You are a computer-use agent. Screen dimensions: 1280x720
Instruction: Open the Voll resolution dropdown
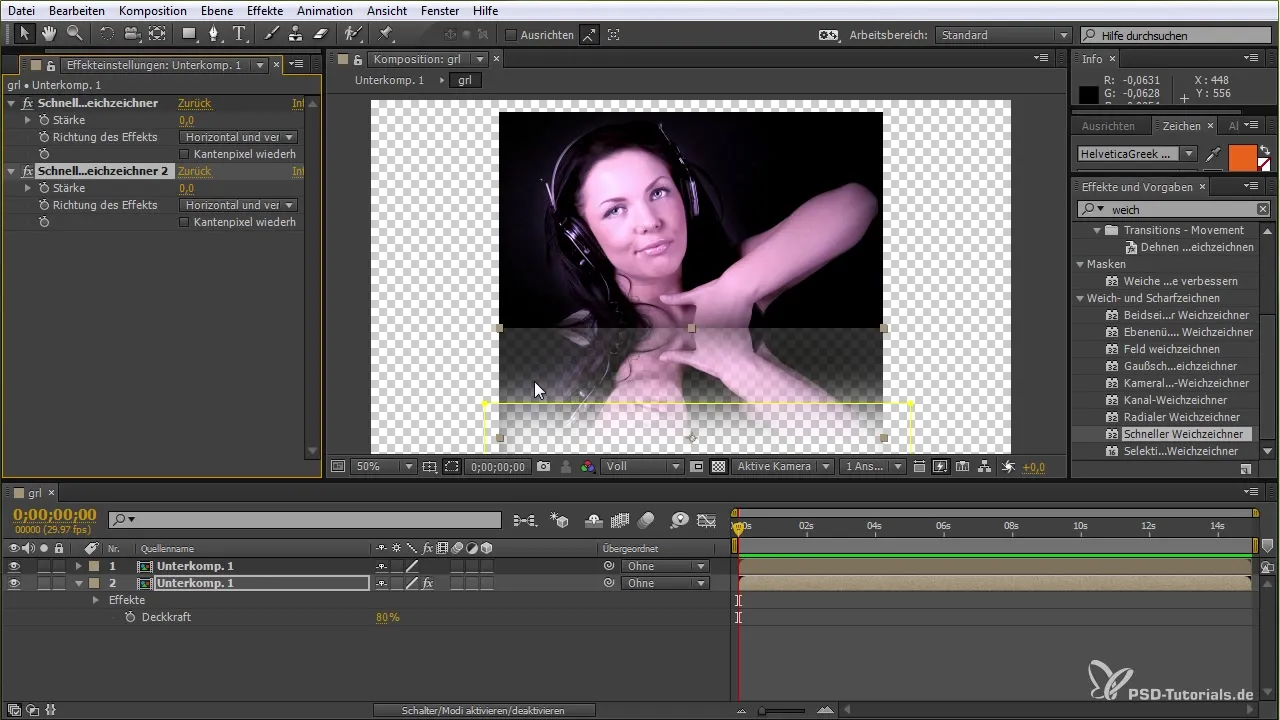pyautogui.click(x=643, y=466)
